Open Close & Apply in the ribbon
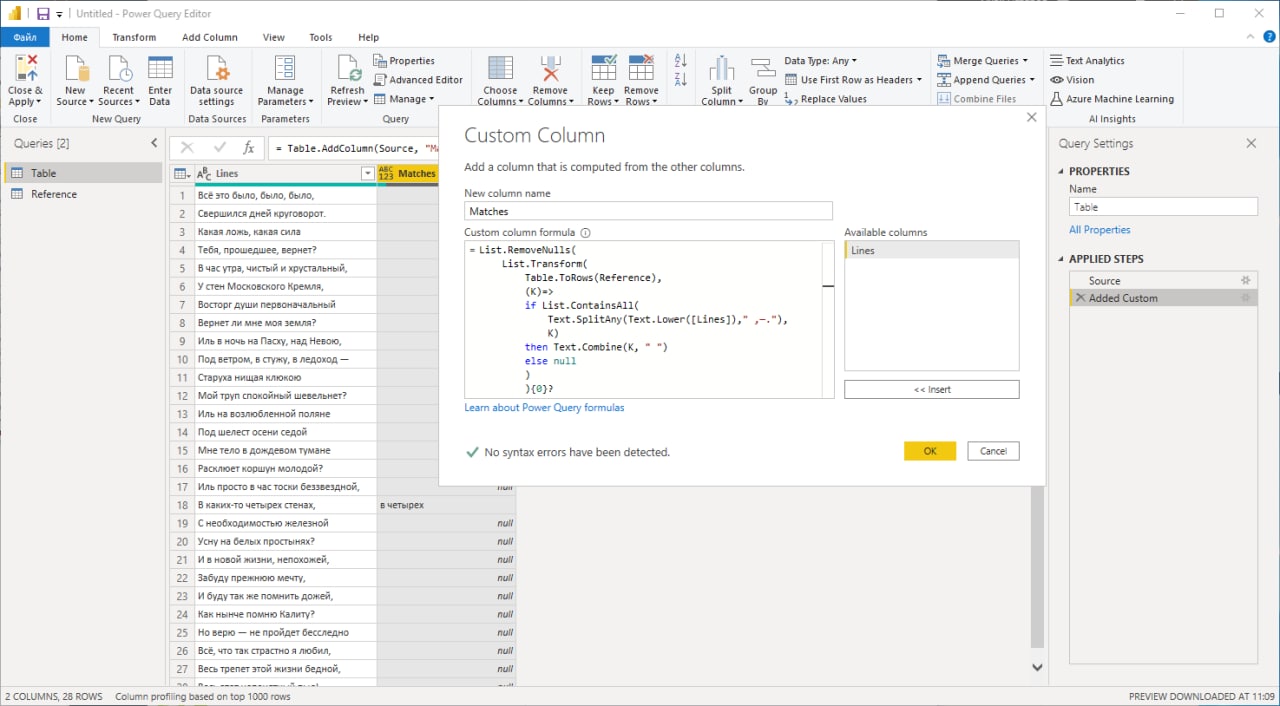Viewport: 1280px width, 706px height. coord(25,81)
